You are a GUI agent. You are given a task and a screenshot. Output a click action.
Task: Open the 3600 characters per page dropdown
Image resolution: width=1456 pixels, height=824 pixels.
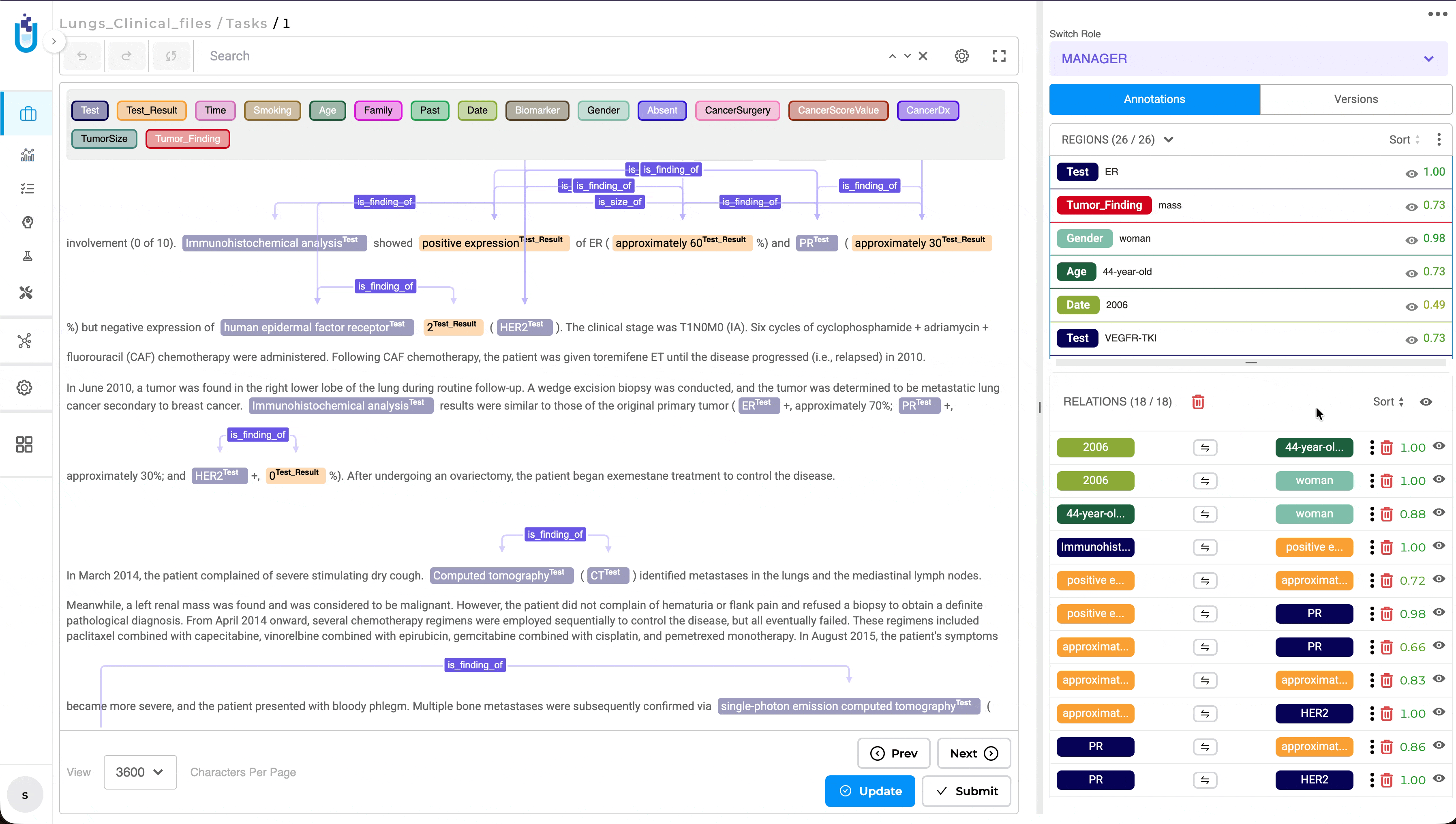(x=140, y=772)
